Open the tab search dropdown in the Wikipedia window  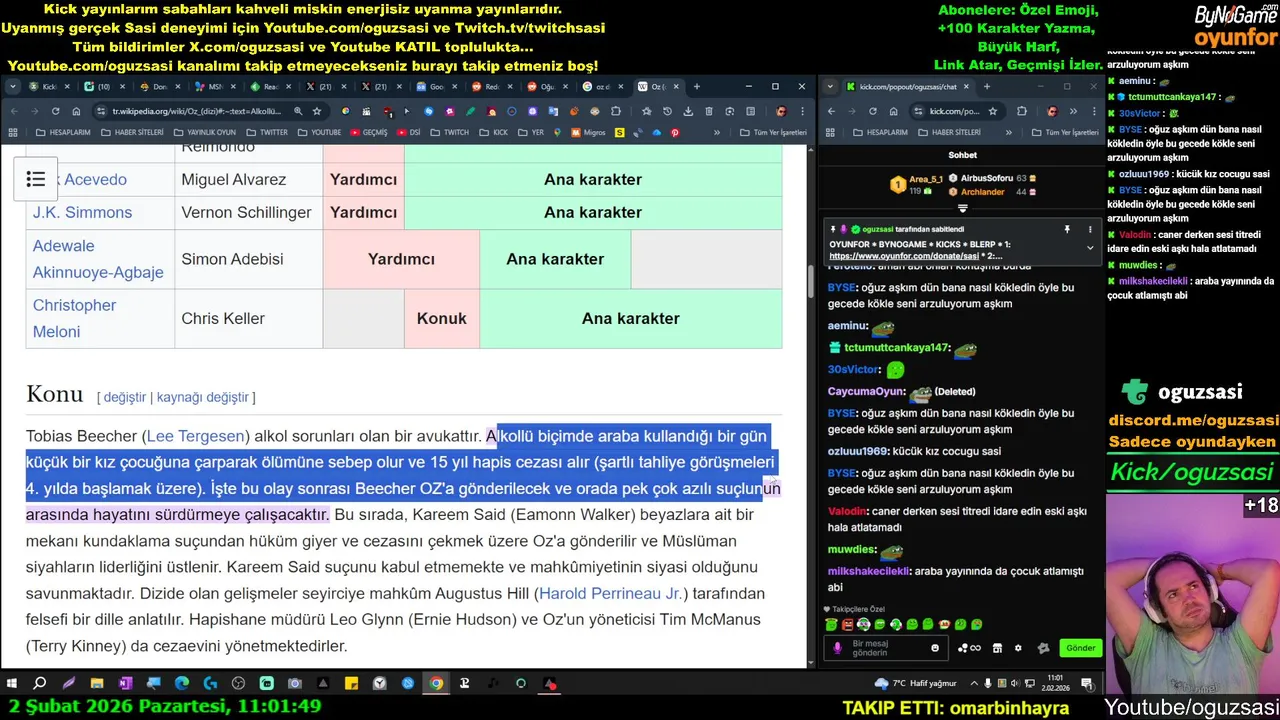(13, 87)
